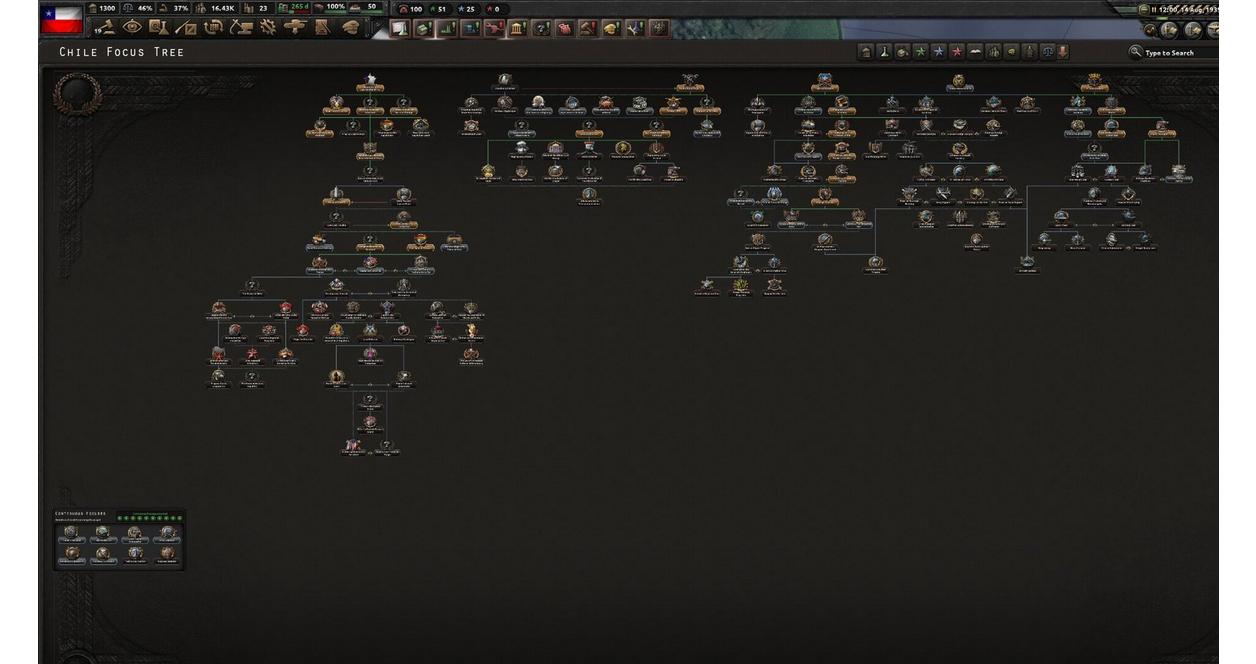Image resolution: width=1256 pixels, height=664 pixels.
Task: Toggle the red down-arrow focus filter
Action: coord(1062,52)
